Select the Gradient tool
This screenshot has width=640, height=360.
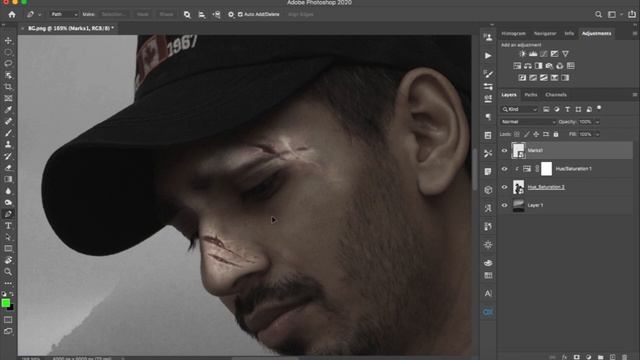[8, 179]
